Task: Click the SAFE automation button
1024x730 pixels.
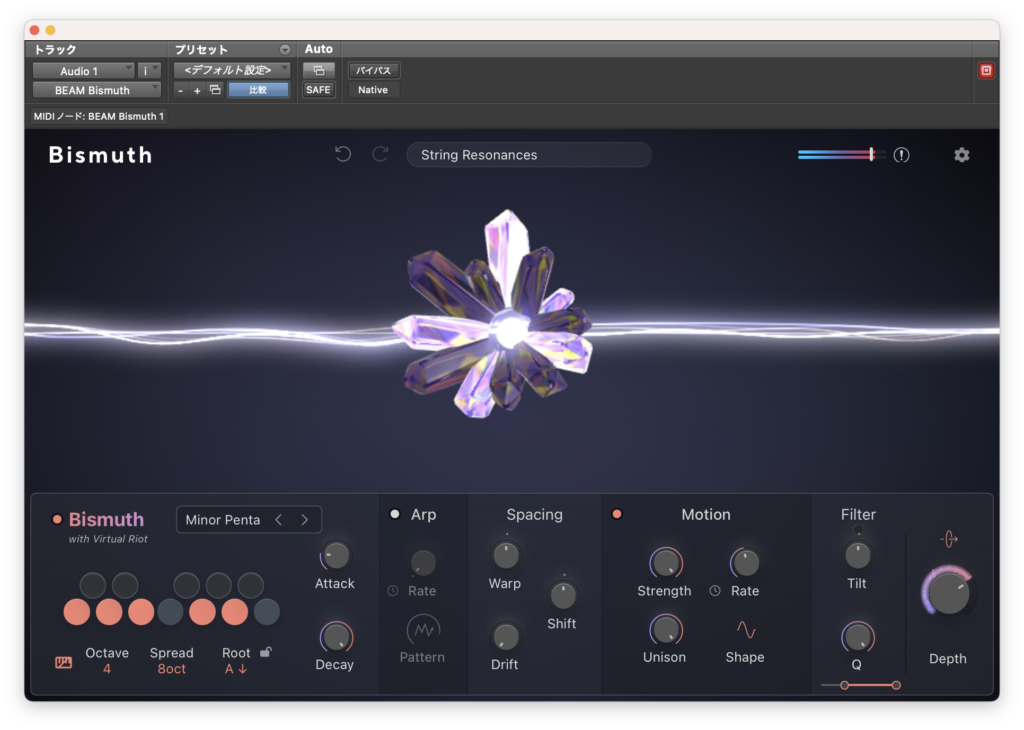Action: pyautogui.click(x=319, y=90)
